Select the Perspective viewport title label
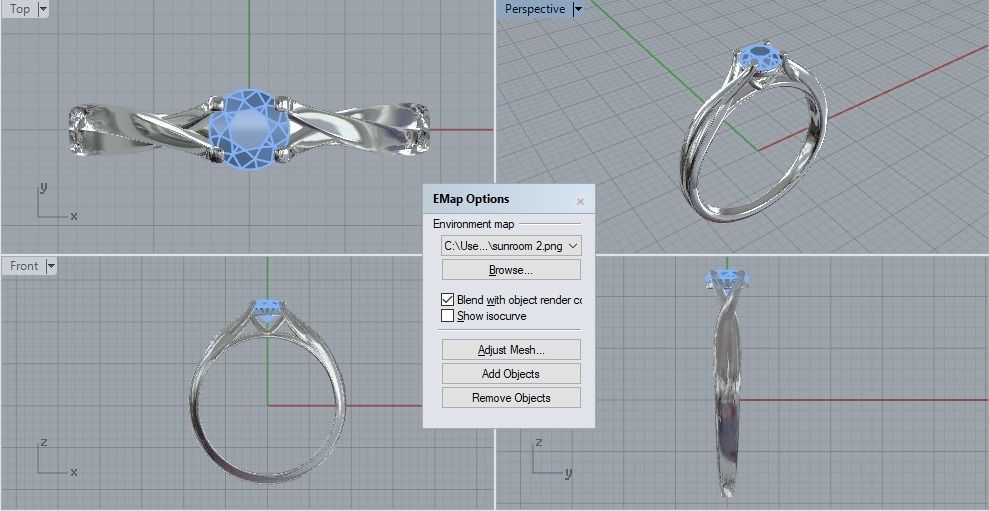989x511 pixels. tap(535, 9)
